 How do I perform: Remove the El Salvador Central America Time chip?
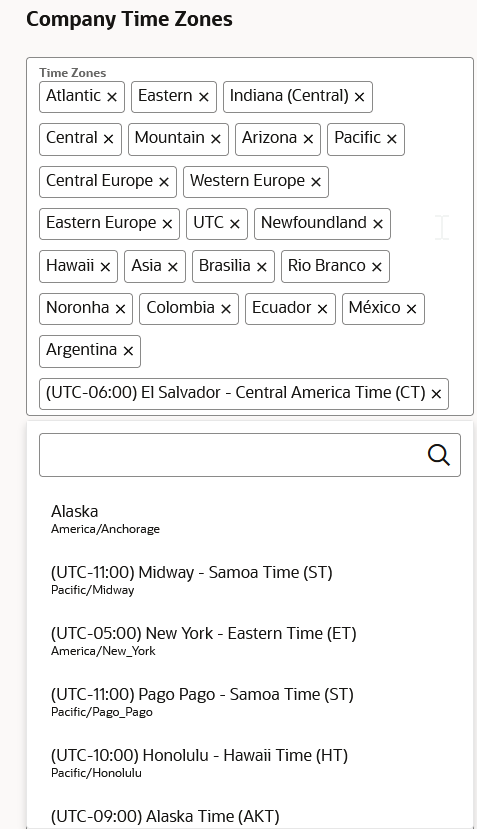(436, 394)
